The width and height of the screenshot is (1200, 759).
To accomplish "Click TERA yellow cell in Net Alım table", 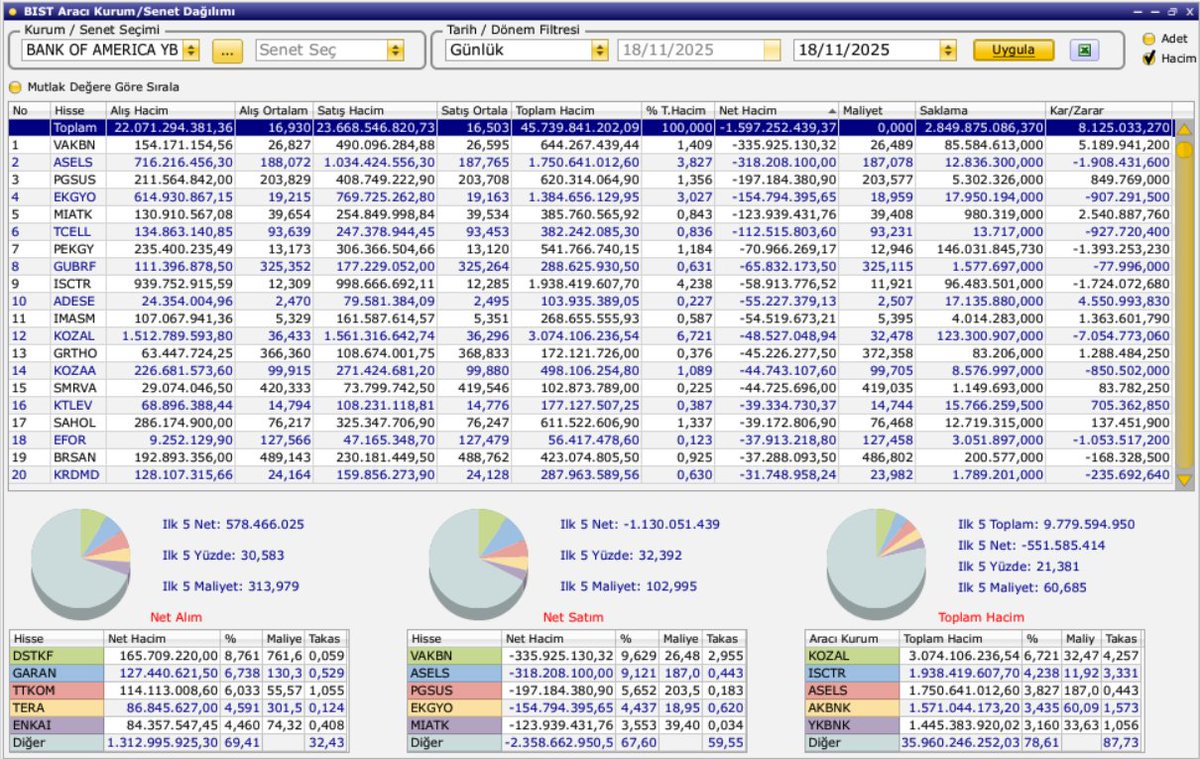I will point(56,707).
